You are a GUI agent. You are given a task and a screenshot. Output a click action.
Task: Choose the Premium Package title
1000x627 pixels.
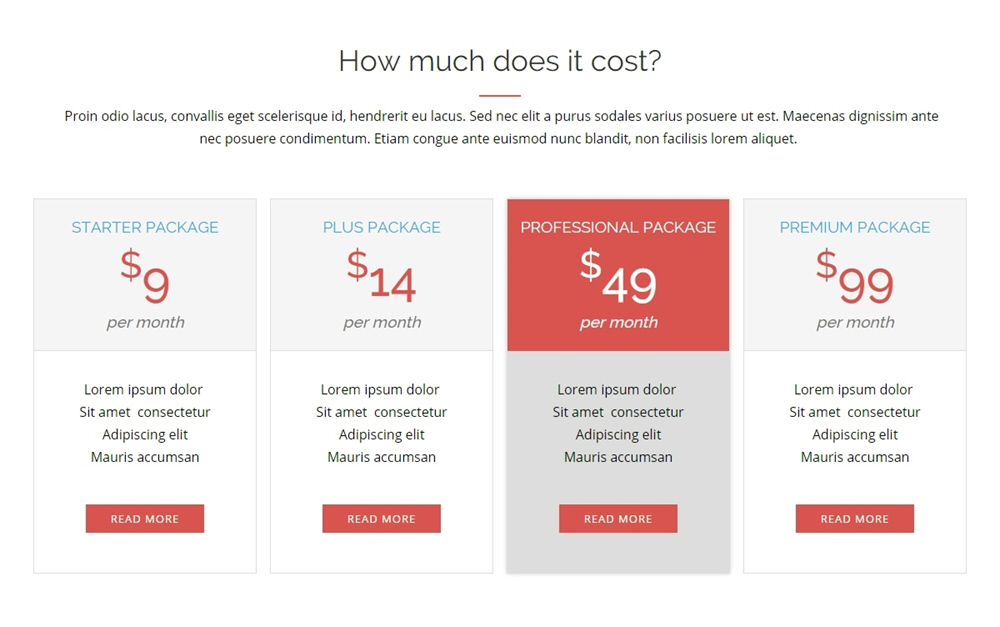click(x=855, y=228)
